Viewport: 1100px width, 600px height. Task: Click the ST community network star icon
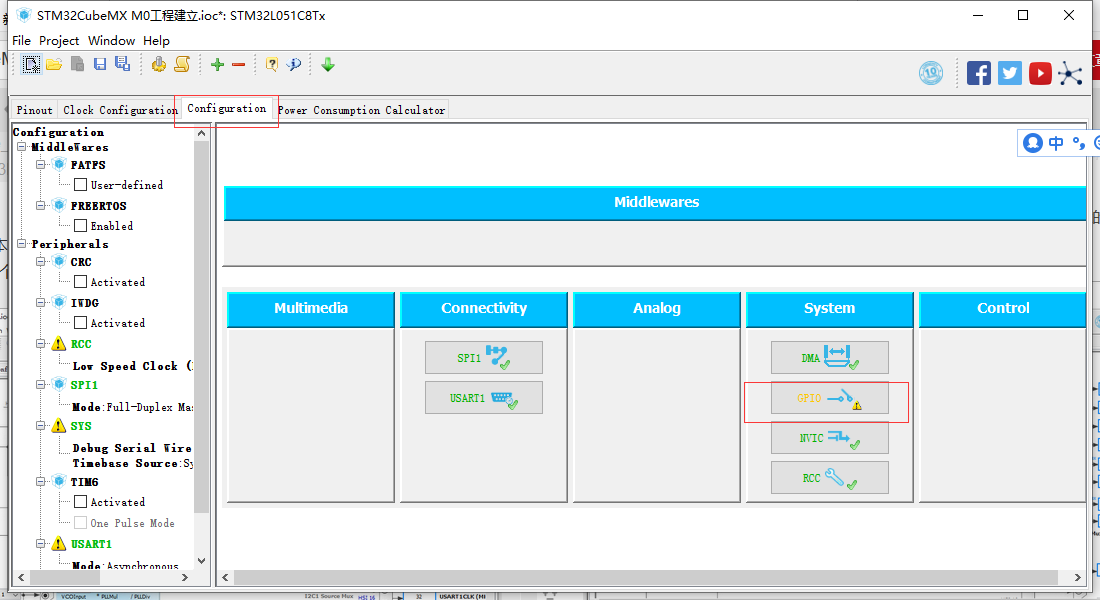pos(1071,73)
